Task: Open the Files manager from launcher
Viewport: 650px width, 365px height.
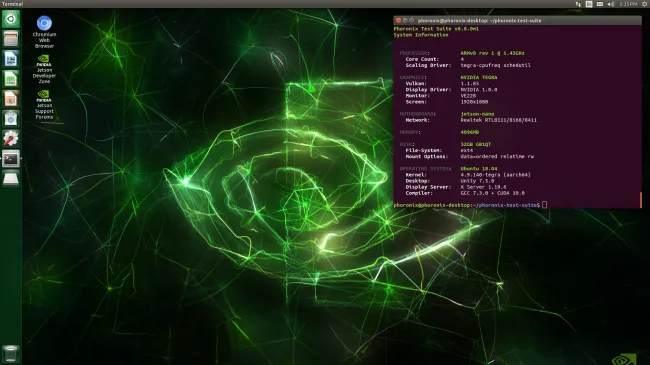Action: coord(11,39)
